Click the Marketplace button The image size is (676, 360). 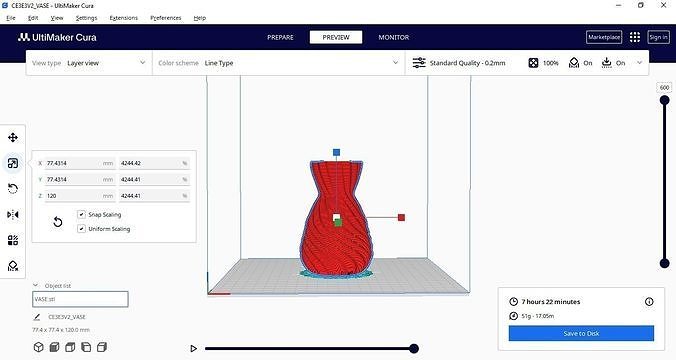pyautogui.click(x=604, y=37)
